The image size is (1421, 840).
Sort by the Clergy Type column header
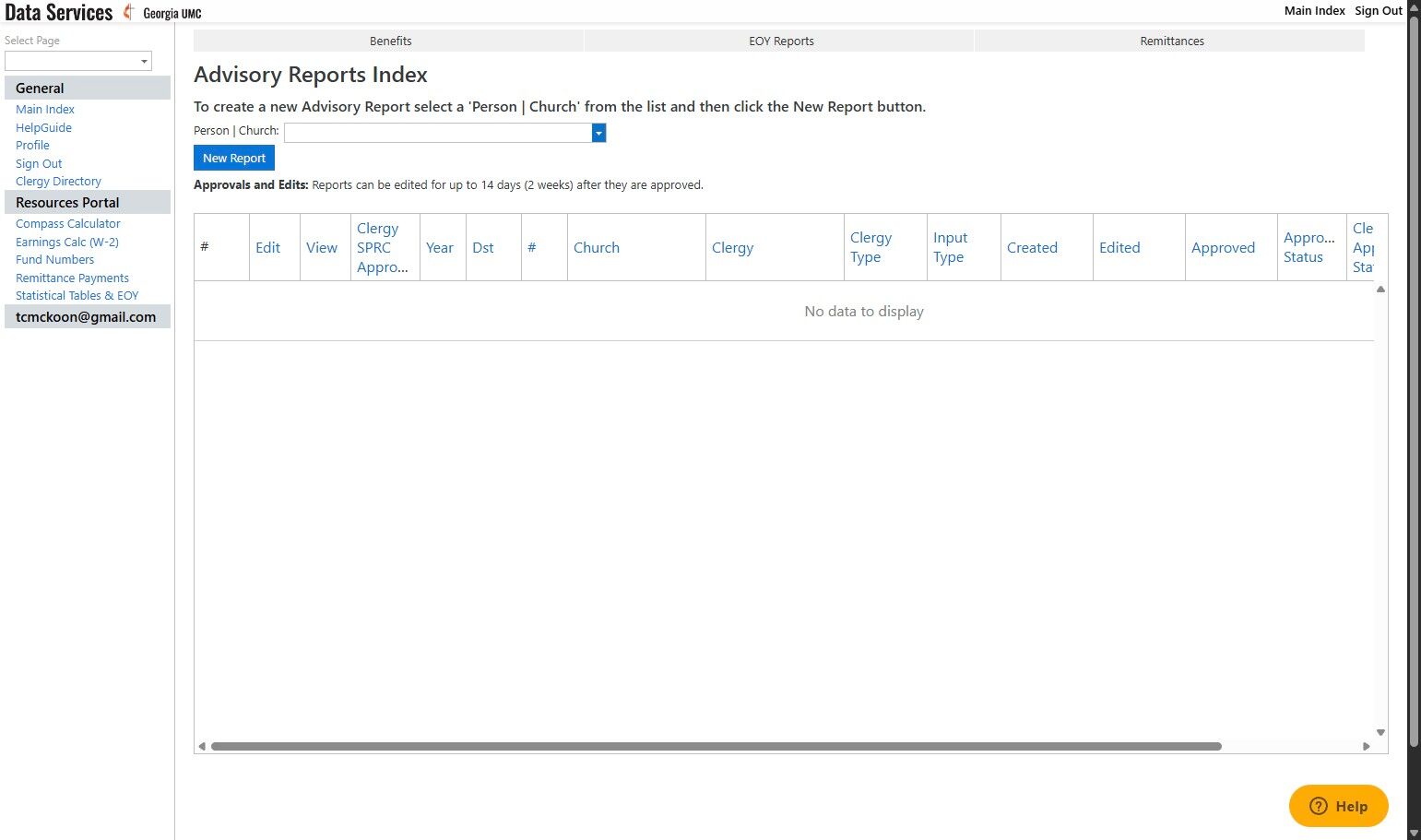(871, 247)
